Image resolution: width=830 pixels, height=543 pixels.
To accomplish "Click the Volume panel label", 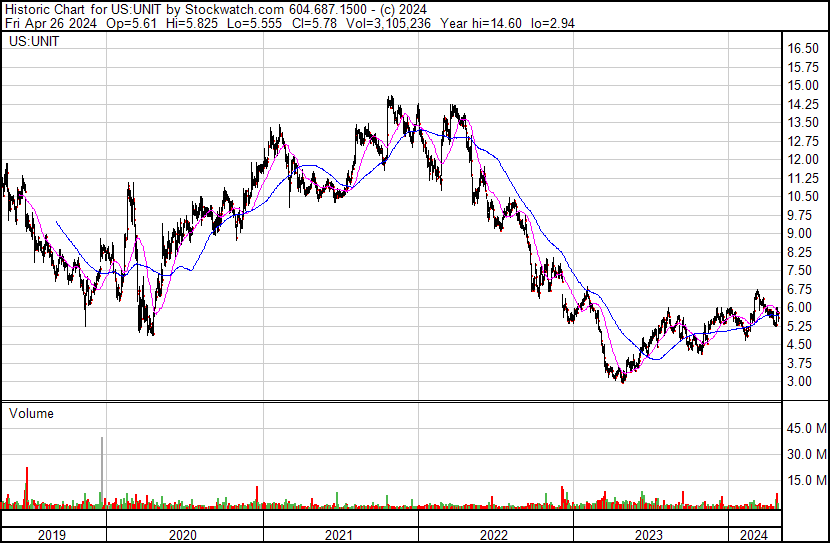I will (x=31, y=413).
